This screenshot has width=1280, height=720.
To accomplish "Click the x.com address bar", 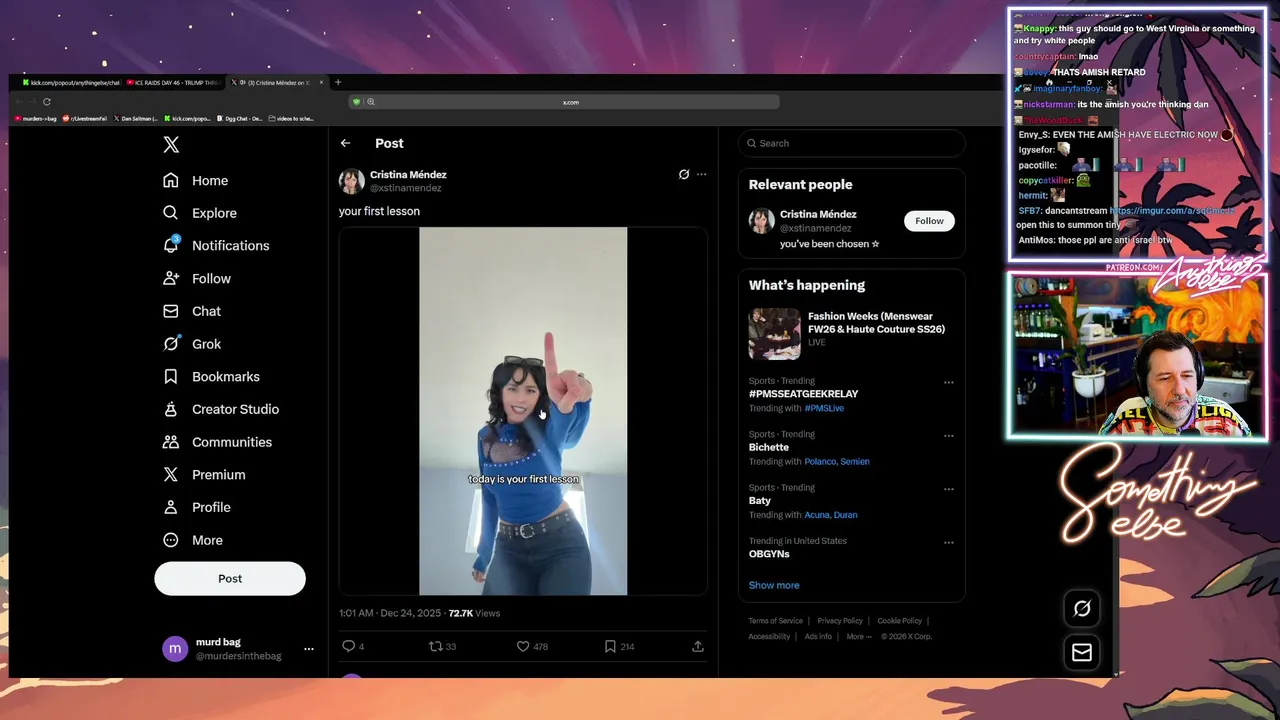I will click(x=570, y=102).
